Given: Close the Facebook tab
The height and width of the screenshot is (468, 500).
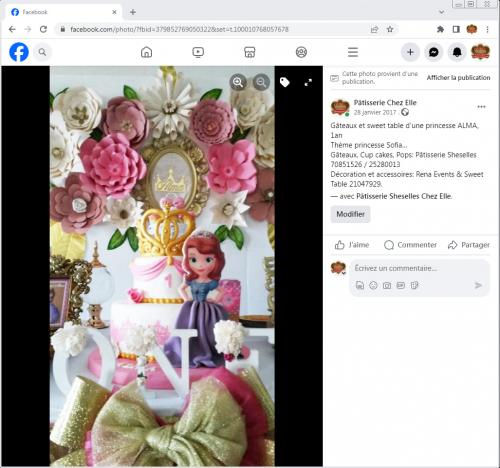Looking at the screenshot, I should point(114,12).
